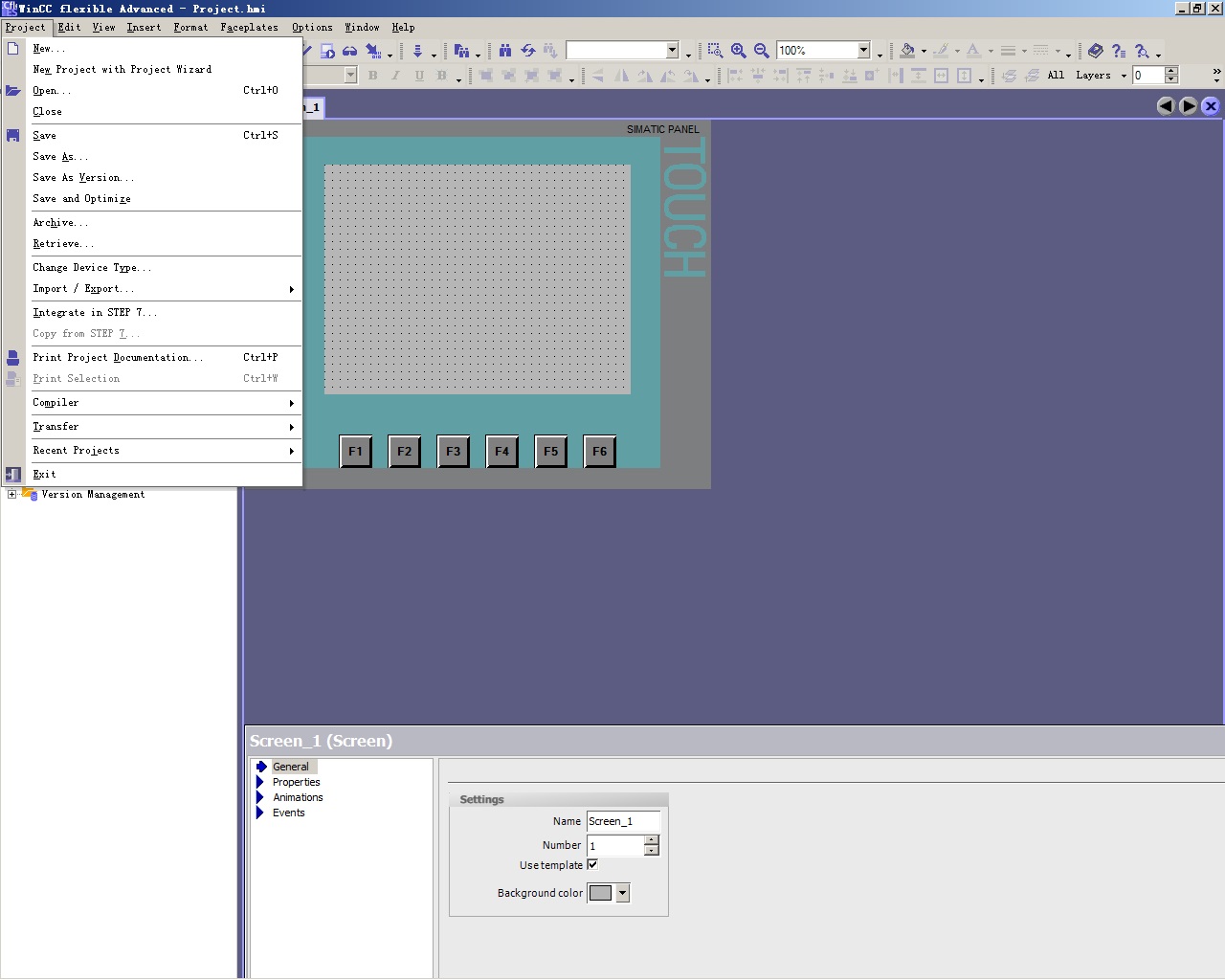Click the download arrow toolbar icon

417,51
